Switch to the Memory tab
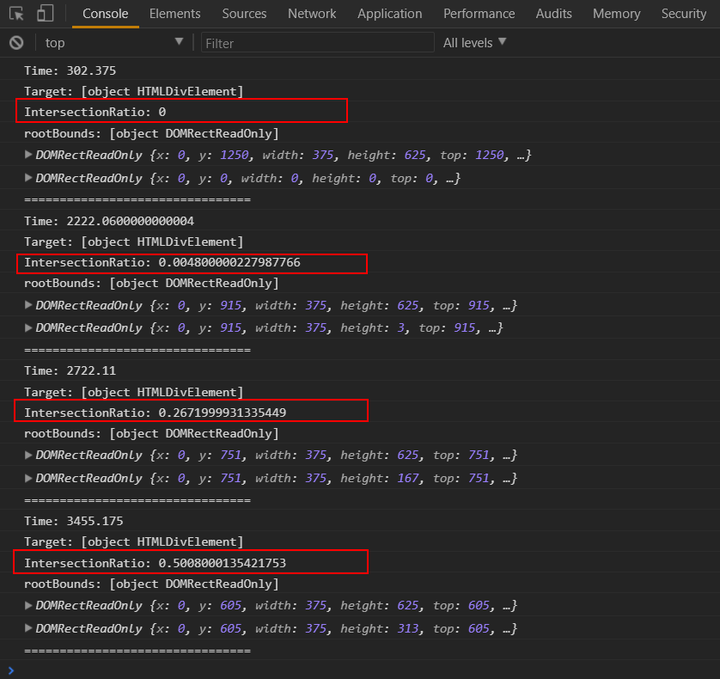Screen dimensions: 720x679 click(616, 14)
